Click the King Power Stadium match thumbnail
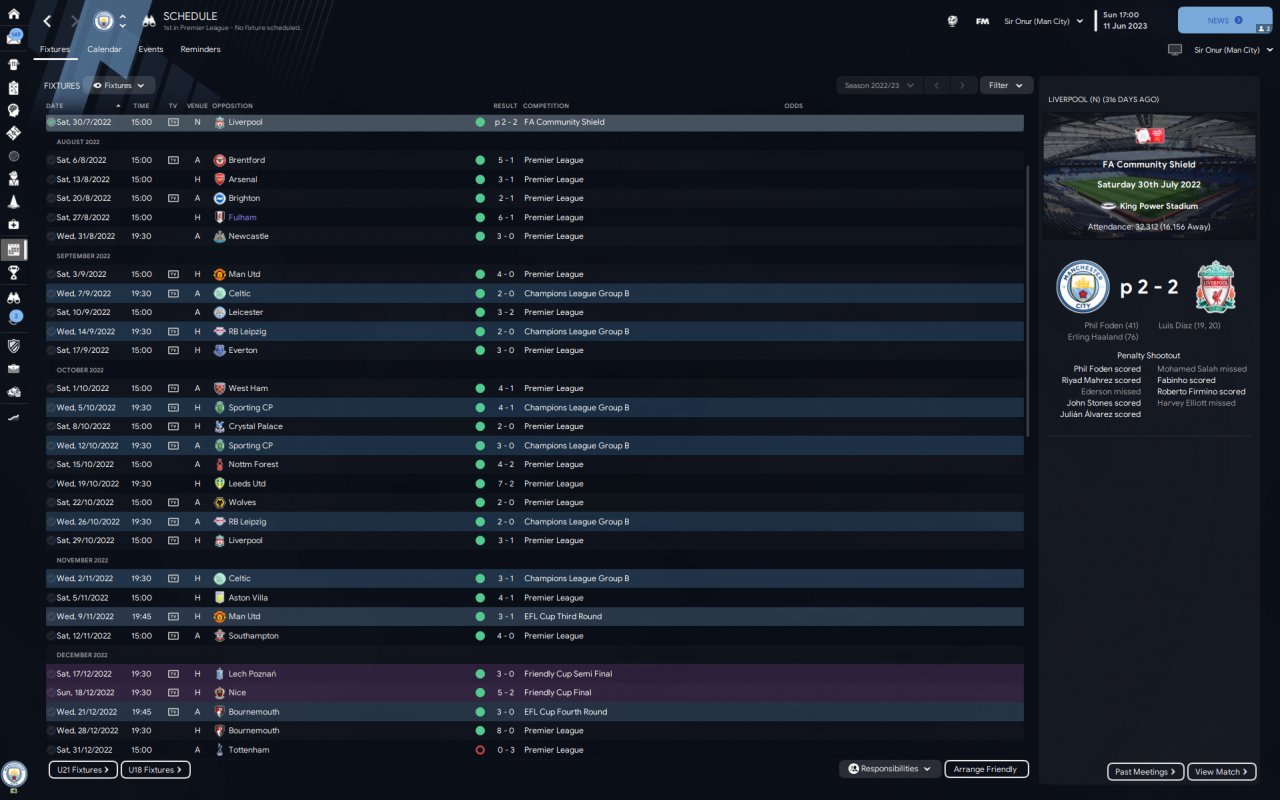 click(1149, 176)
